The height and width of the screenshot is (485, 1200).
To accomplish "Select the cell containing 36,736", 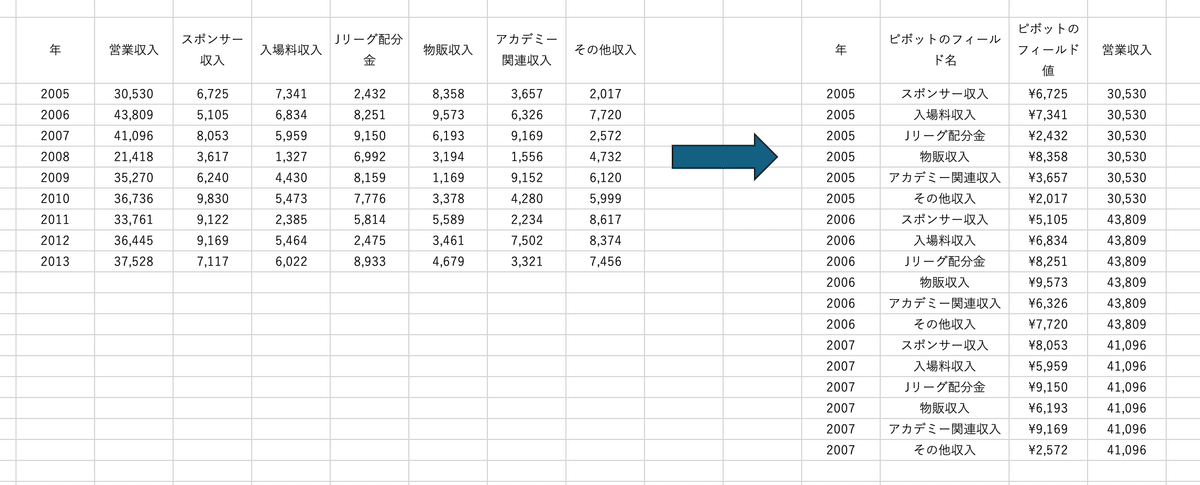I will tap(133, 198).
